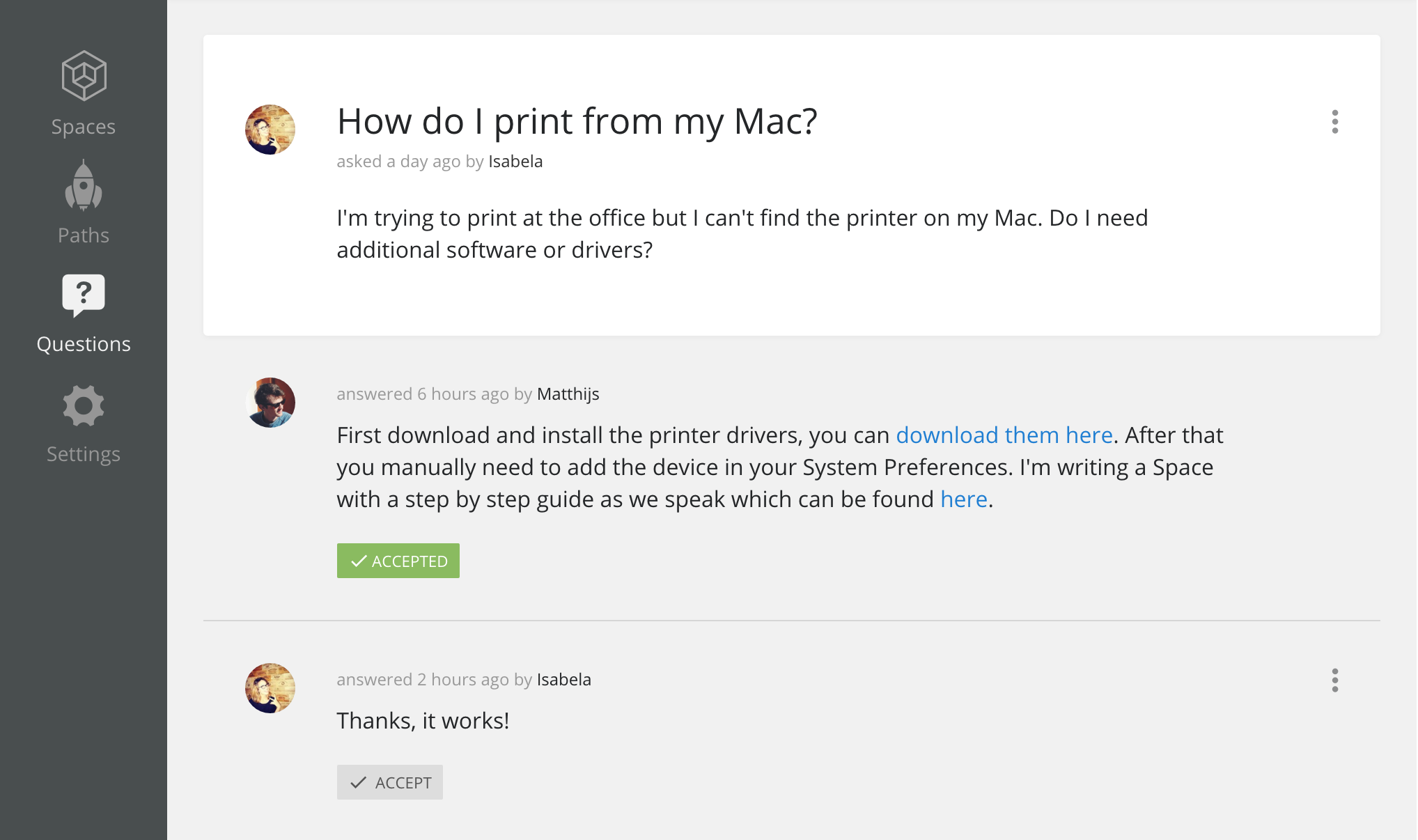Select the Paths label in the sidebar
This screenshot has height=840, width=1418.
tap(84, 235)
